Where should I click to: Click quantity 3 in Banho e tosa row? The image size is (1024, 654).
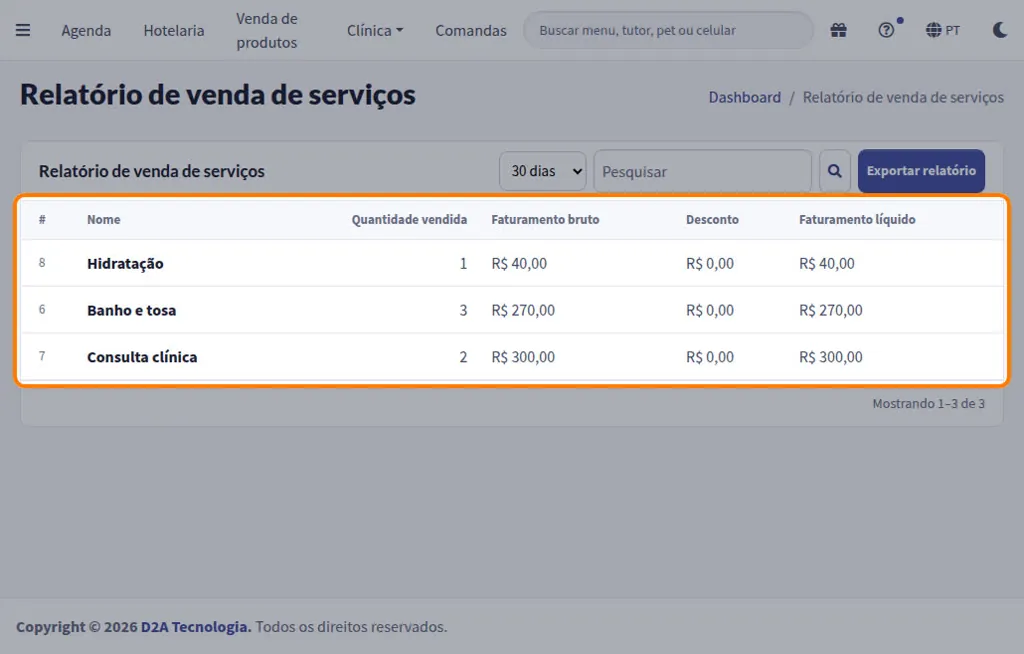point(463,310)
